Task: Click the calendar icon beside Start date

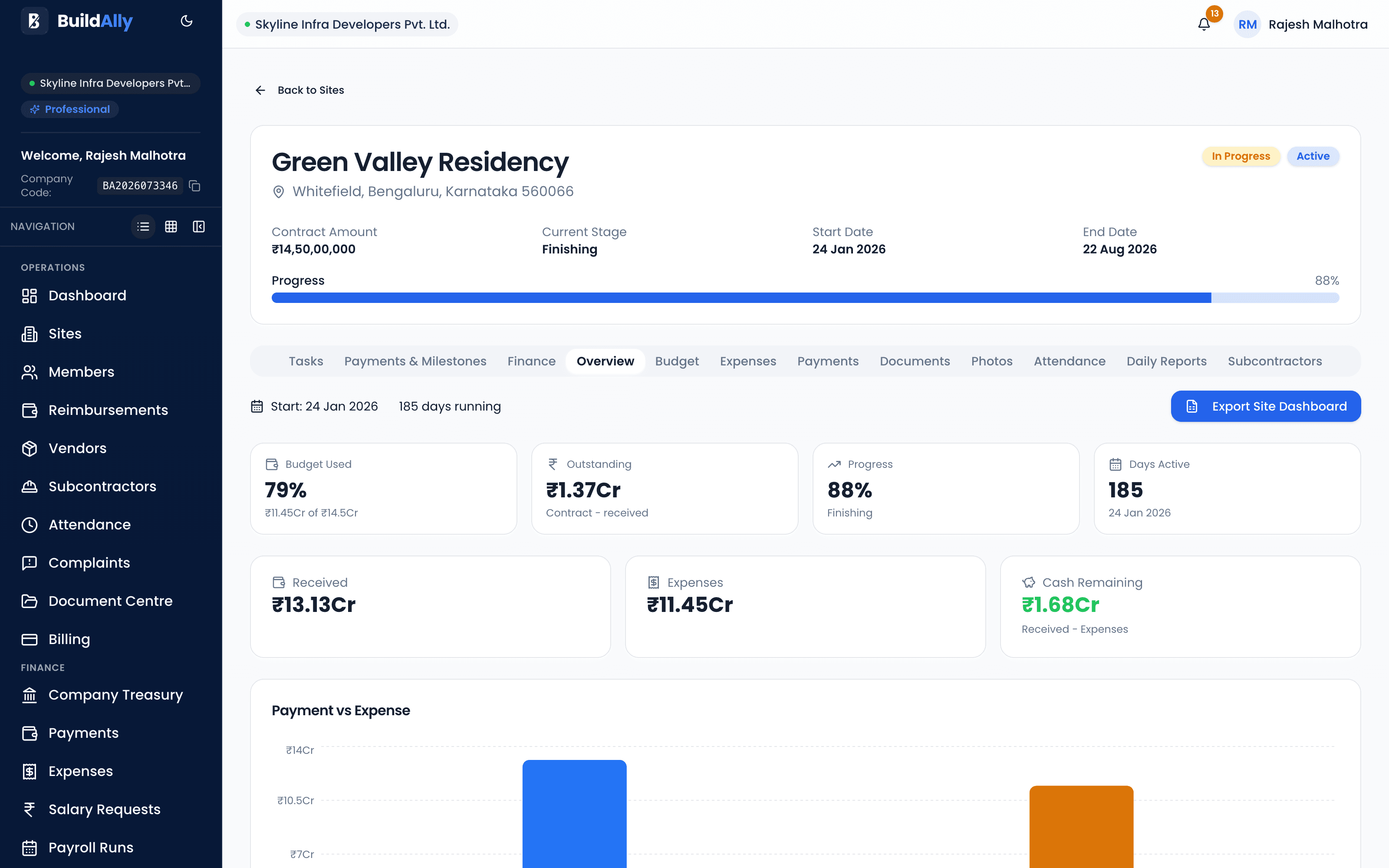Action: coord(257,407)
